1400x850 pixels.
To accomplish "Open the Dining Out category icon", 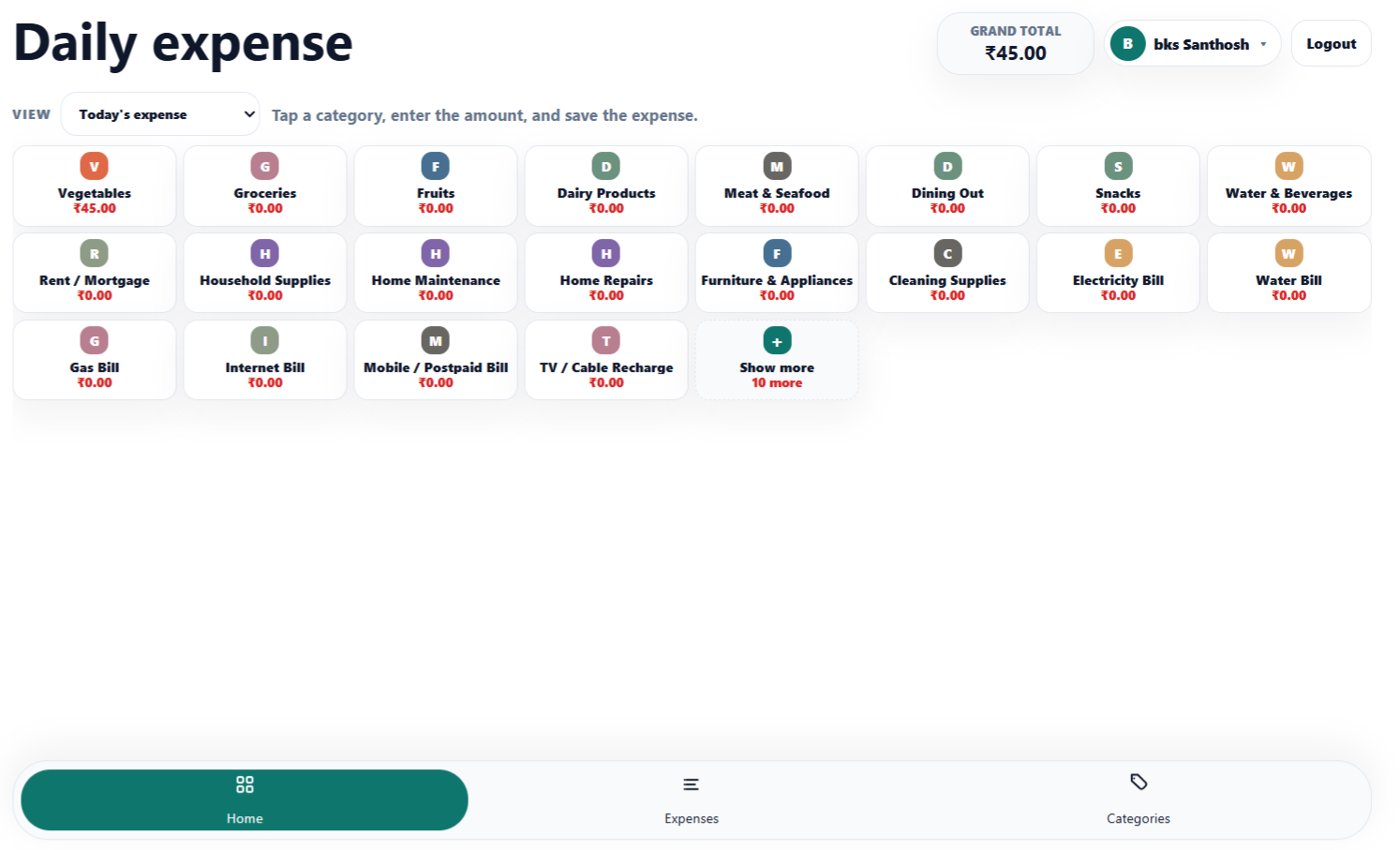I will click(946, 166).
